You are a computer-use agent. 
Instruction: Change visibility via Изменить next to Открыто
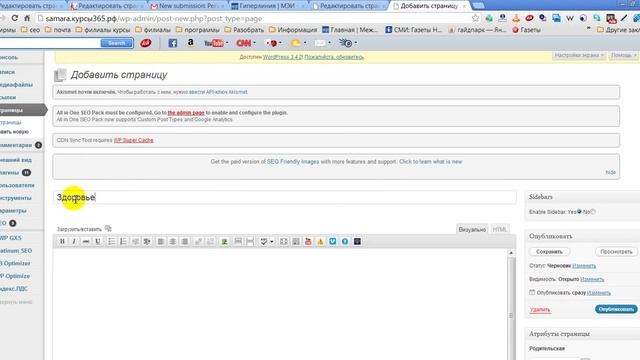(592, 279)
